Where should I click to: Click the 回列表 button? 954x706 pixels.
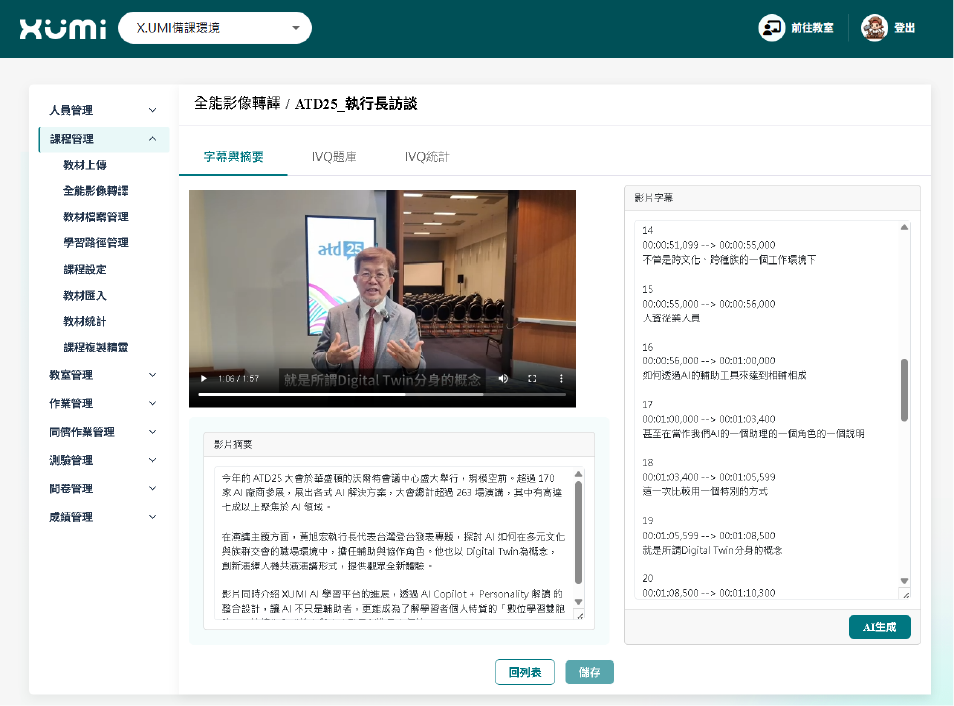pyautogui.click(x=525, y=673)
